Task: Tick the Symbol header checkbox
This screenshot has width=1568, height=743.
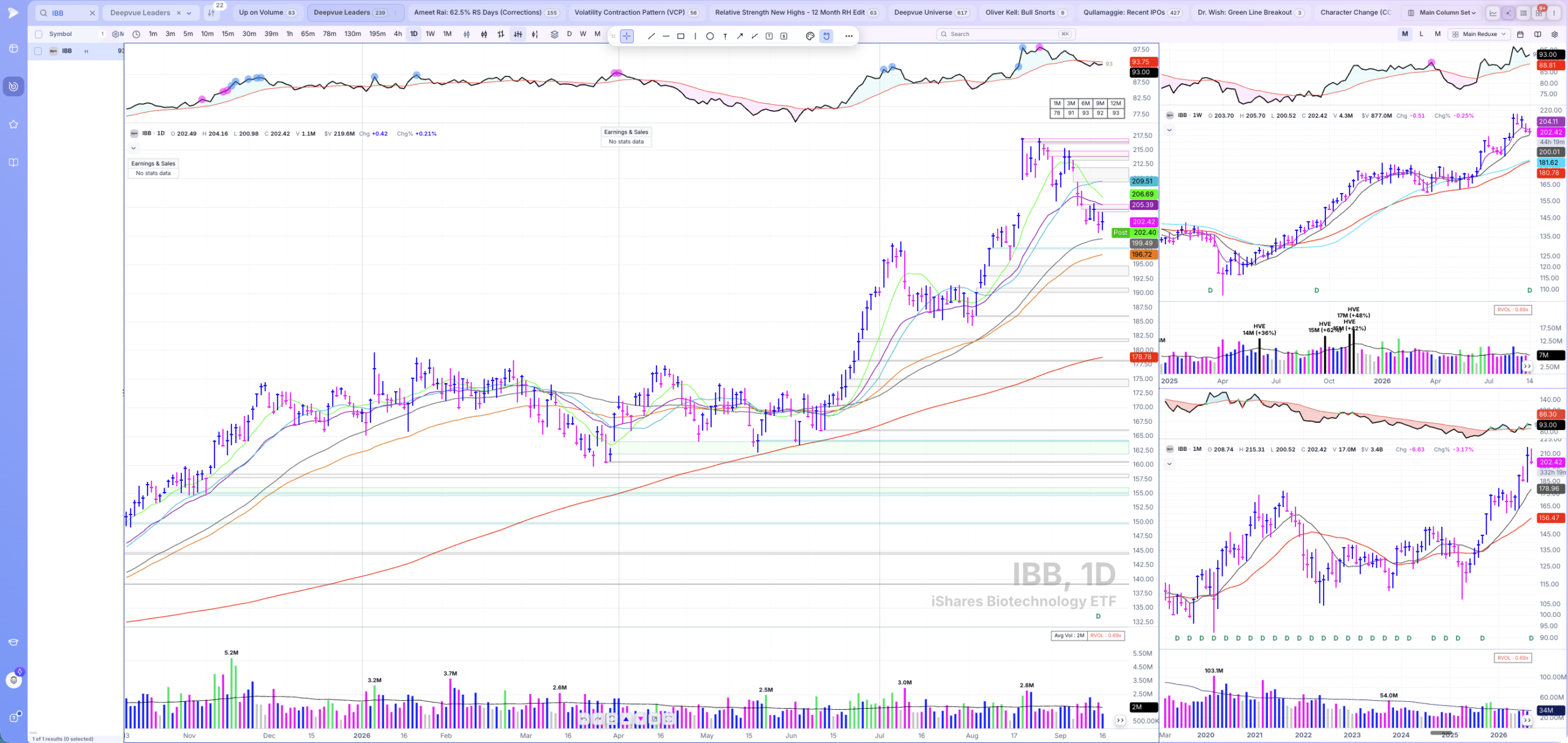Action: (39, 34)
